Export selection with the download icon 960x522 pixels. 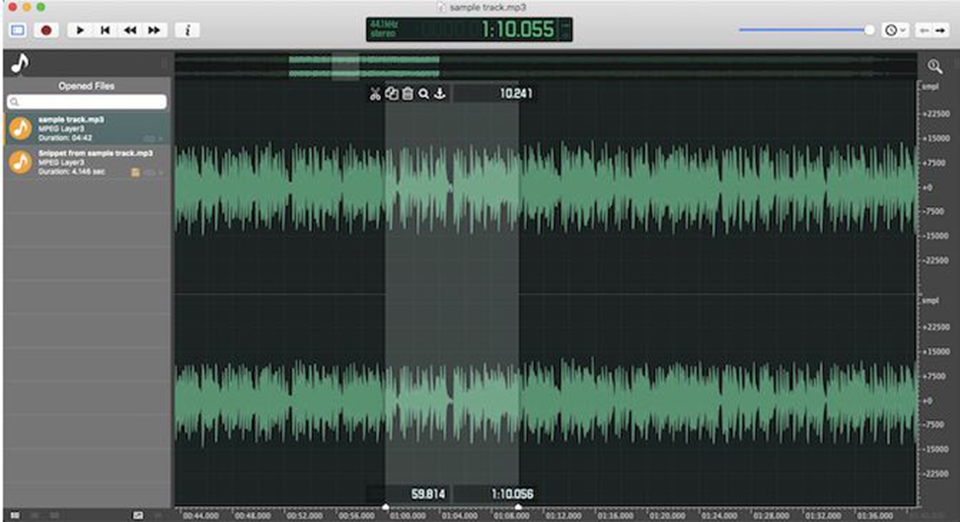tap(440, 94)
